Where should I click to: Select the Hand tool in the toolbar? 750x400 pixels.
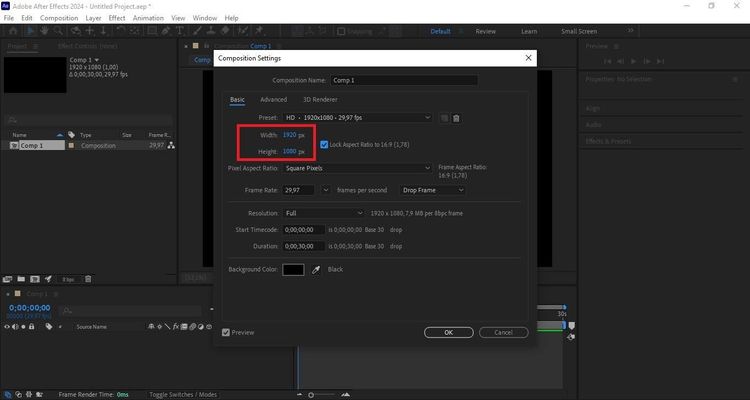click(x=44, y=31)
